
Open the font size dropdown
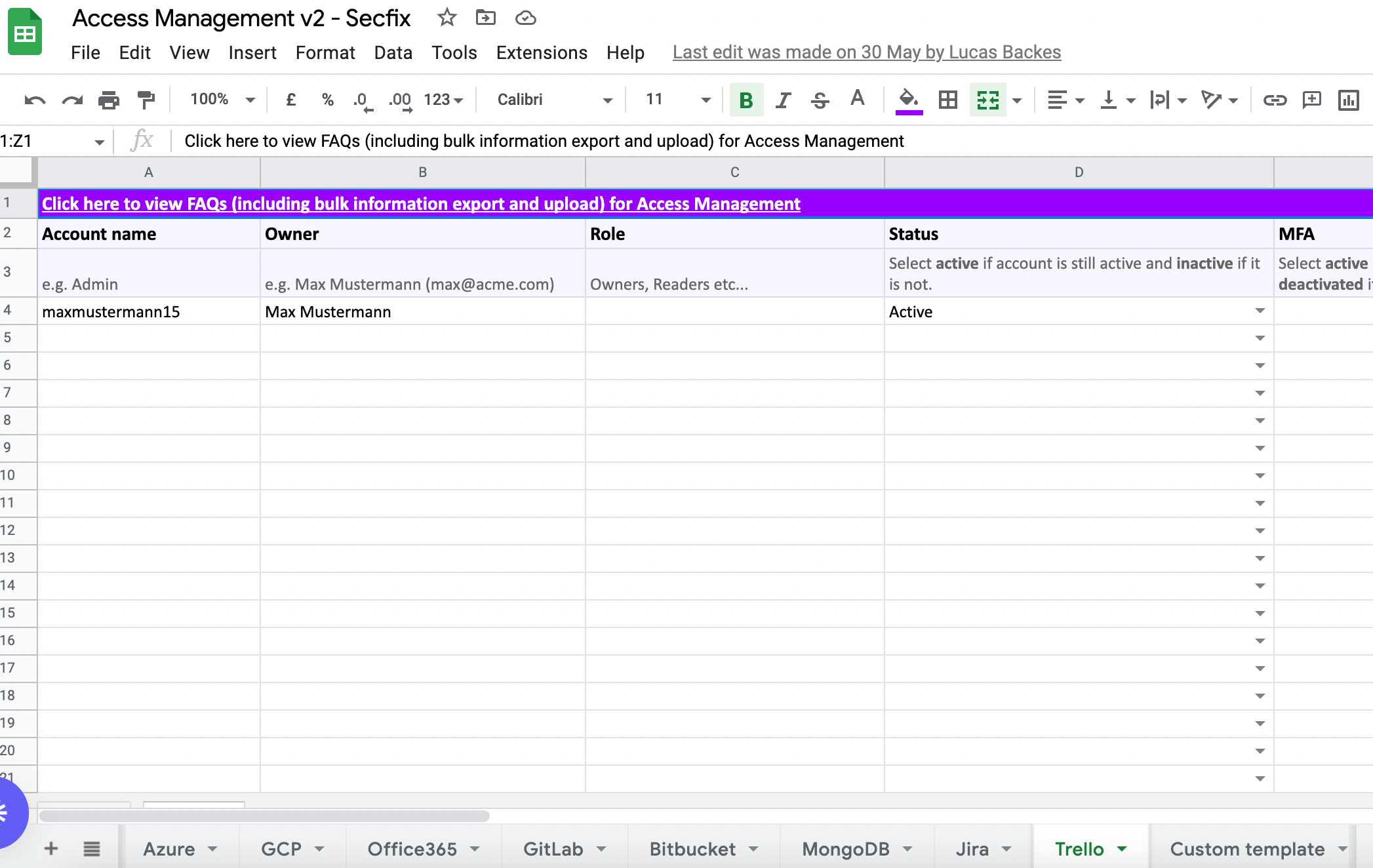point(677,100)
